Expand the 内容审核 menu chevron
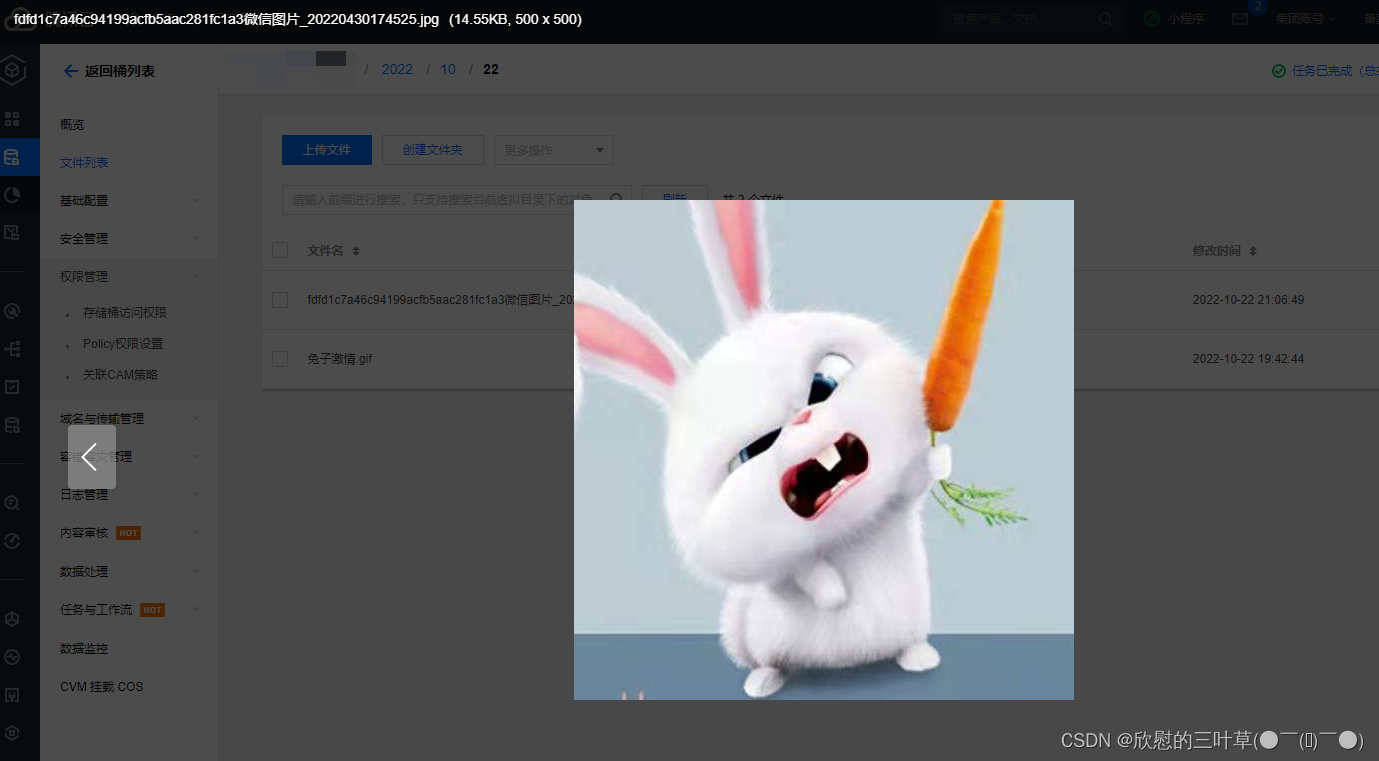The height and width of the screenshot is (761, 1379). point(196,533)
